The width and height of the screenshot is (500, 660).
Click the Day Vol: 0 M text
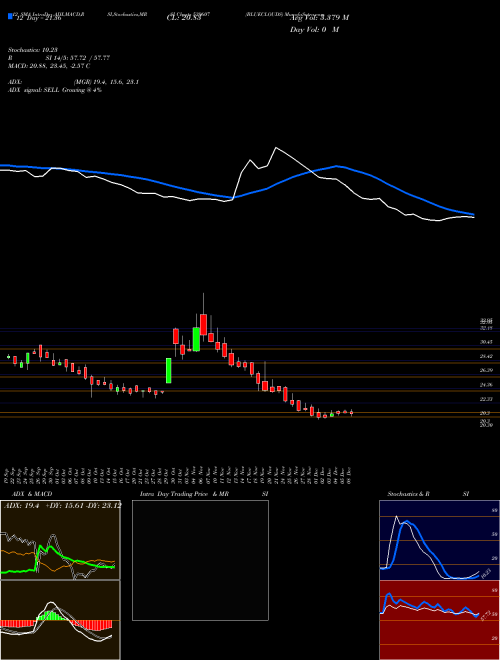click(x=314, y=30)
